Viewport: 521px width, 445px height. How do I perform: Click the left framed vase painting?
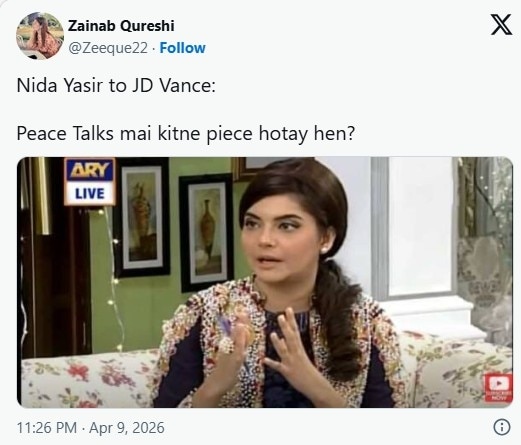[143, 218]
